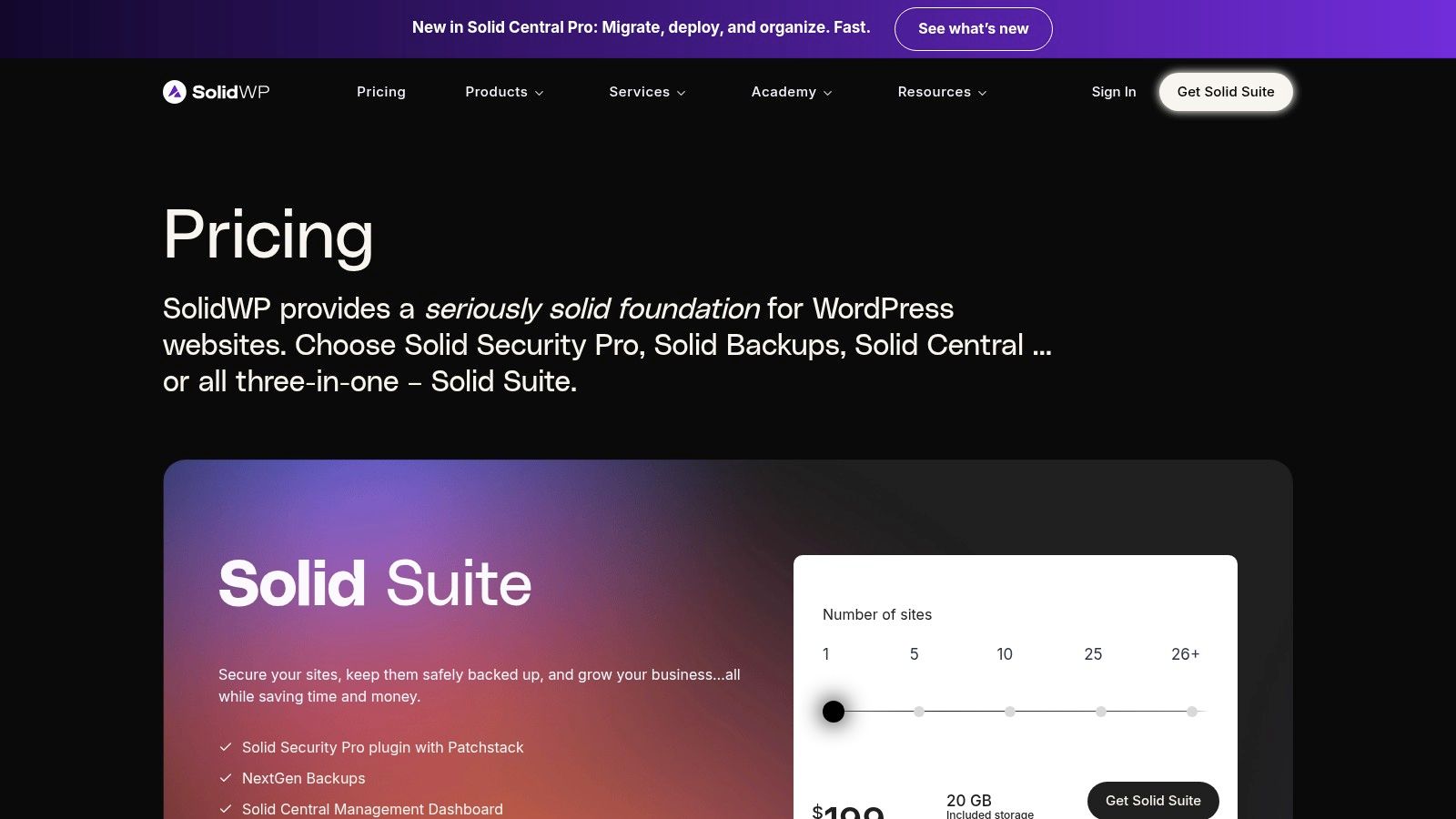This screenshot has height=819, width=1456.
Task: Click the '25' site count label
Action: (1093, 654)
